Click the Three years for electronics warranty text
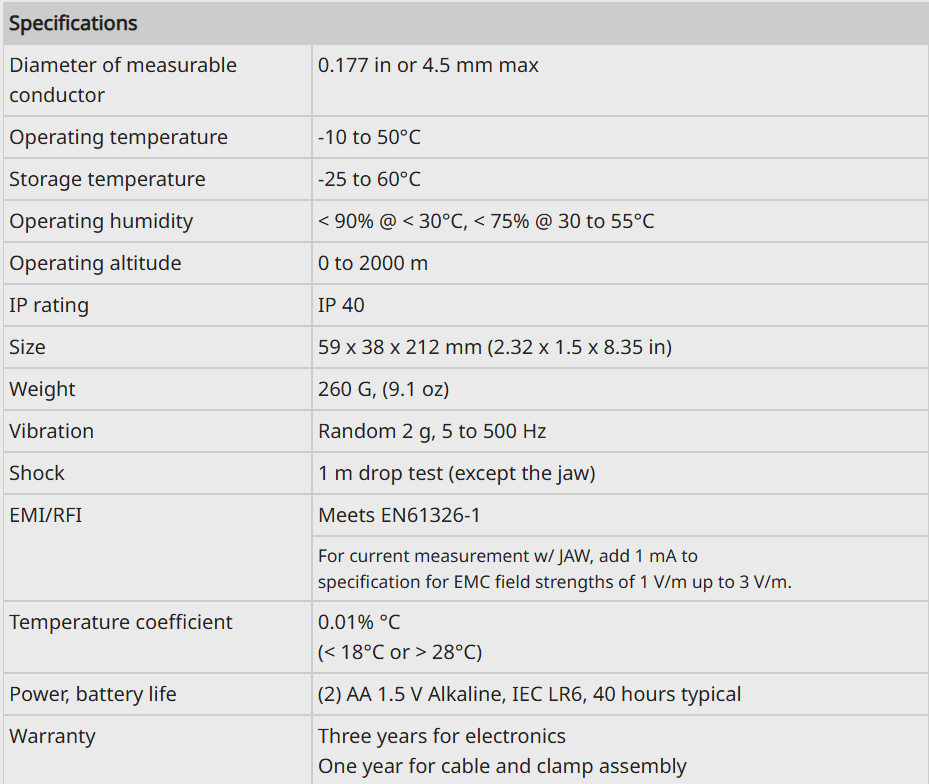The height and width of the screenshot is (784, 929). [x=441, y=737]
